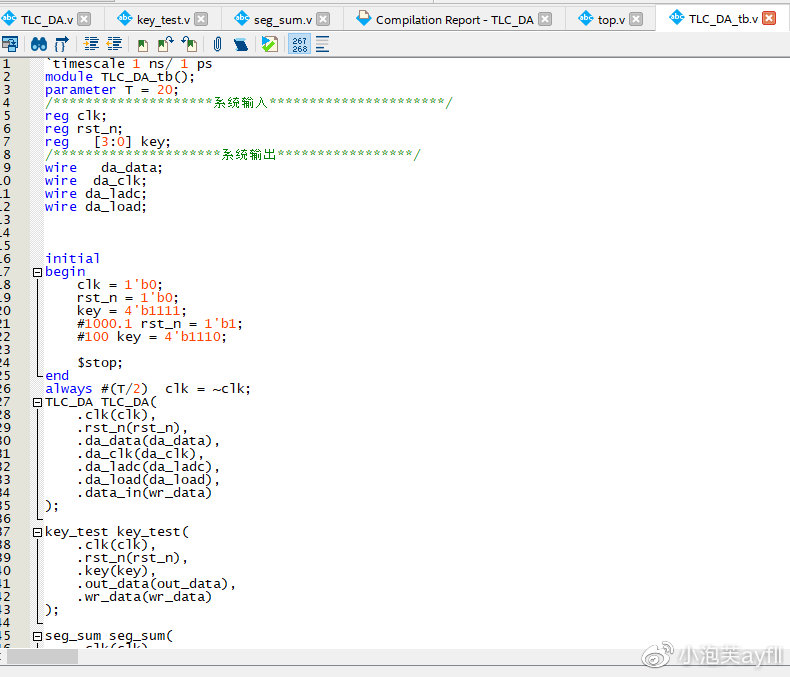Click the 'initial' keyword
This screenshot has width=790, height=677.
pyautogui.click(x=73, y=258)
